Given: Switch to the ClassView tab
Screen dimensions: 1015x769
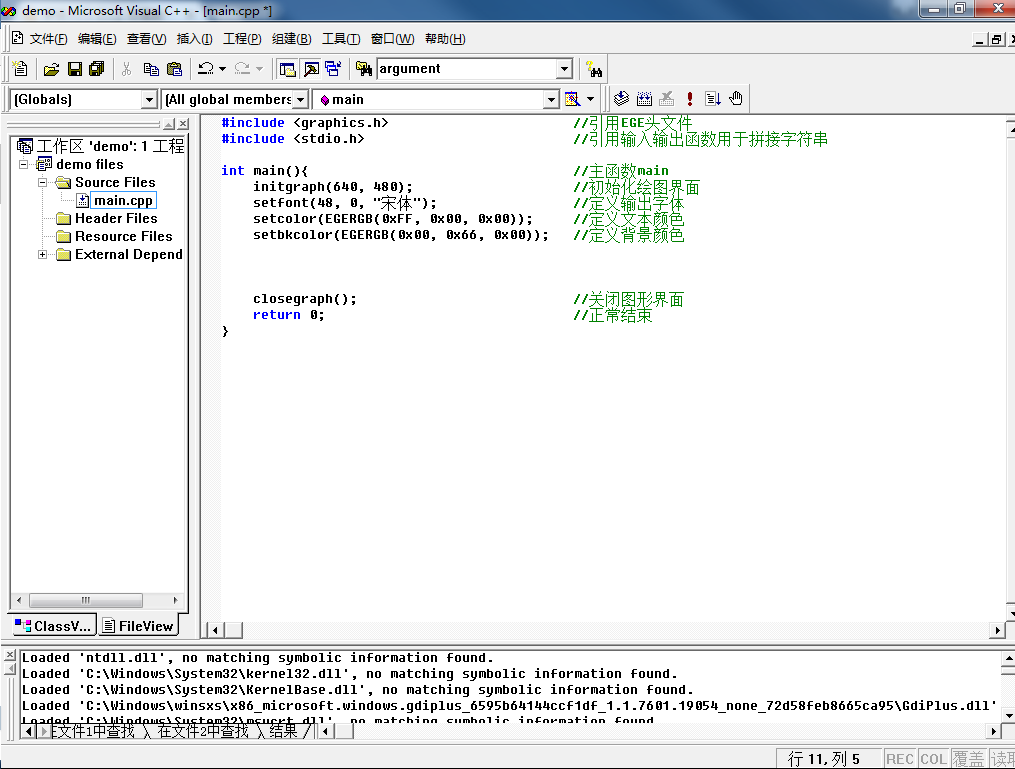Looking at the screenshot, I should 54,626.
